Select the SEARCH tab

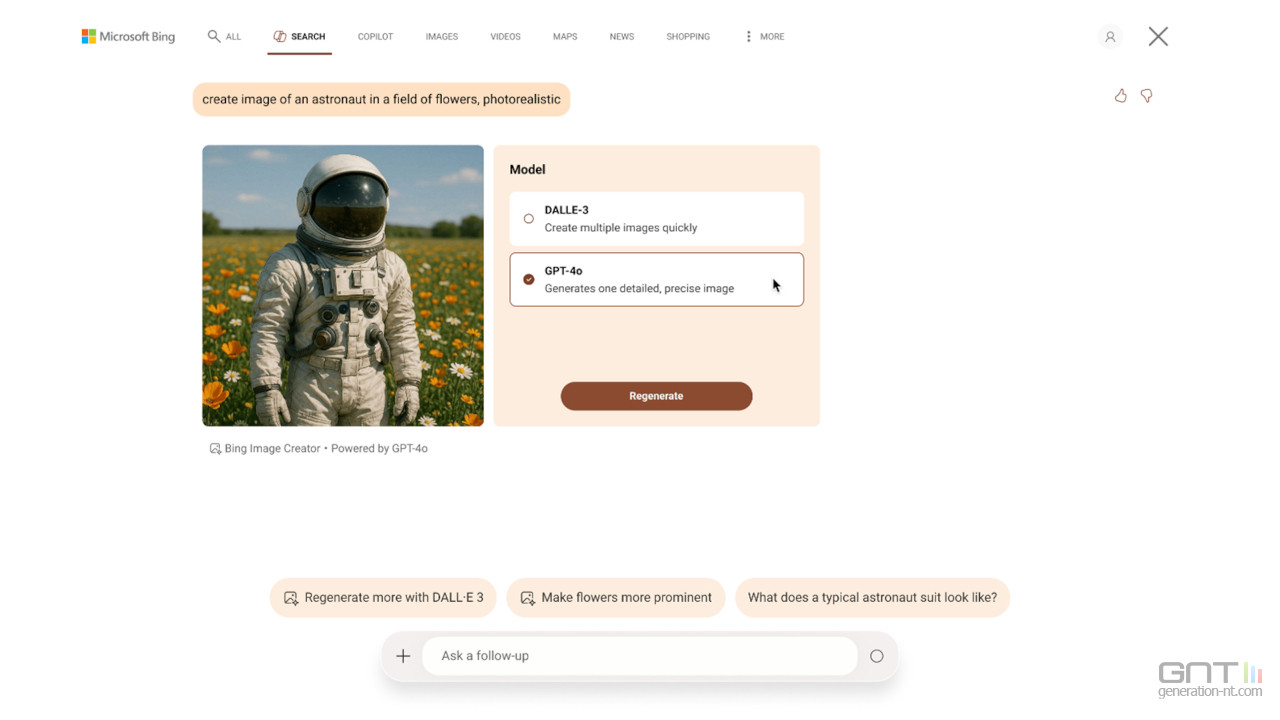(x=299, y=37)
